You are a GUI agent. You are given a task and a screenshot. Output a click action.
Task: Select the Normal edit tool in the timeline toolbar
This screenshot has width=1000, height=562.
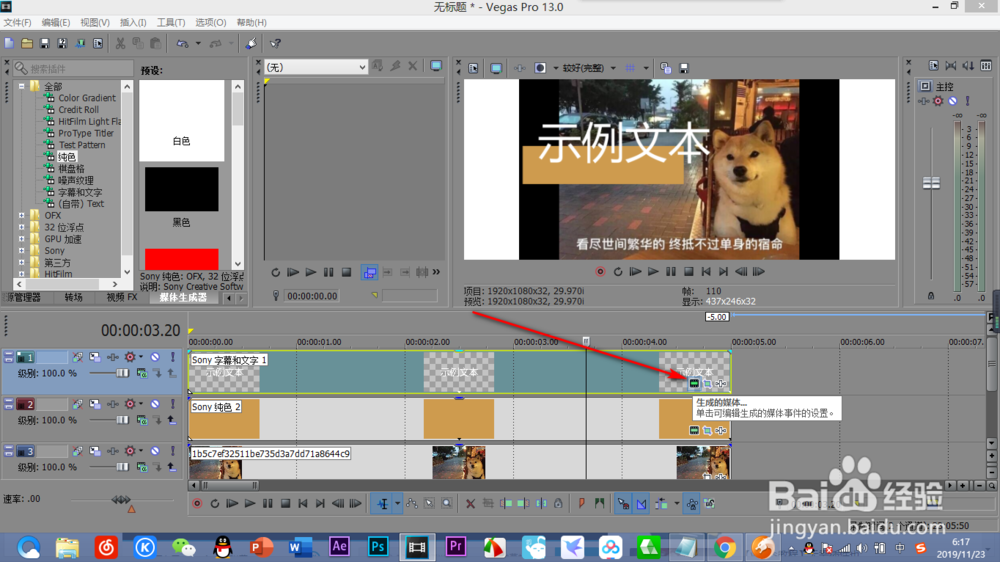point(383,504)
